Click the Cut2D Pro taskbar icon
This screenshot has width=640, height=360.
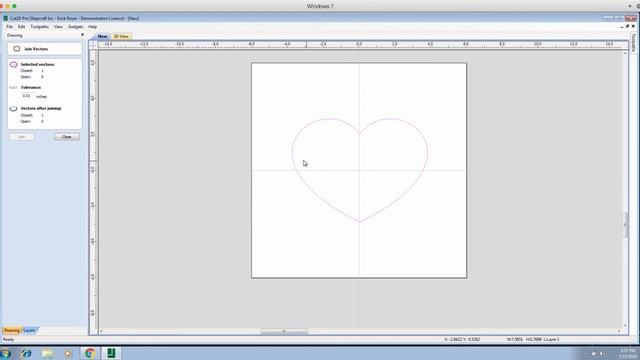[111, 353]
